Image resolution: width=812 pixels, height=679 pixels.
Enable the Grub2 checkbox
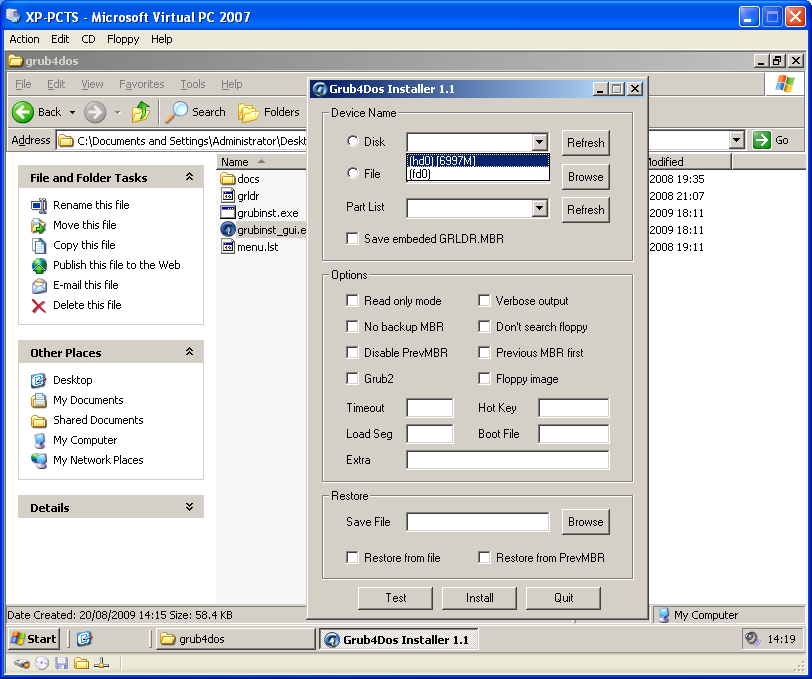tap(352, 379)
